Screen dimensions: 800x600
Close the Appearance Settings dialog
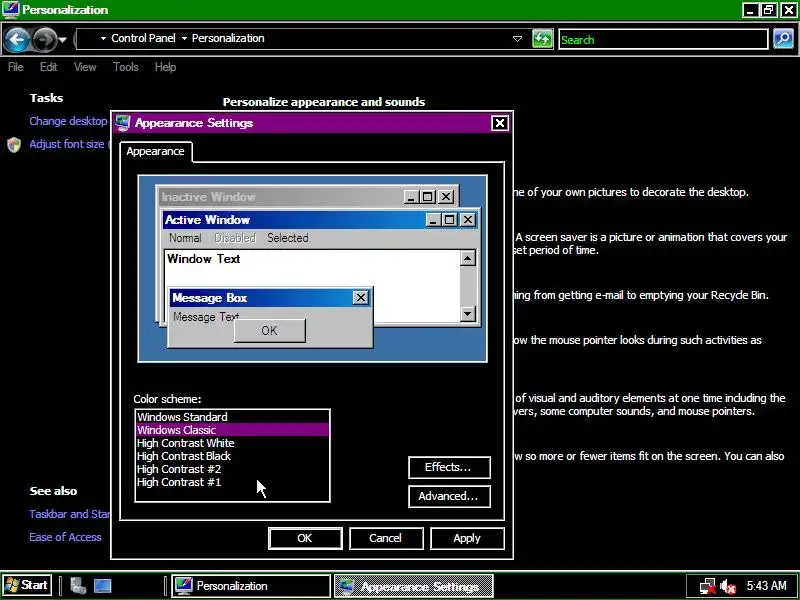pyautogui.click(x=499, y=123)
